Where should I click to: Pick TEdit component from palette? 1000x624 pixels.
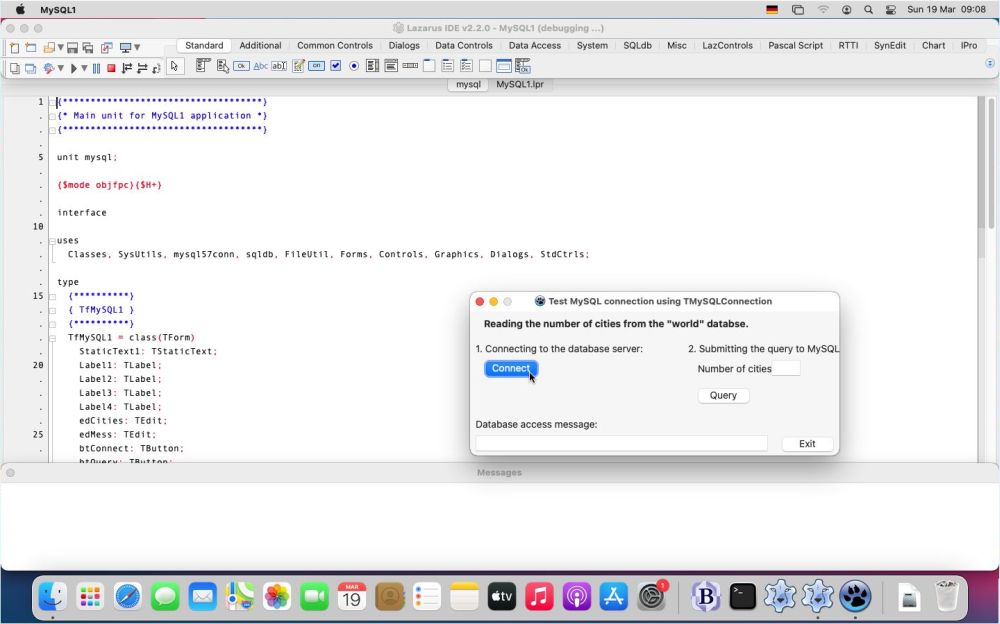click(x=279, y=66)
